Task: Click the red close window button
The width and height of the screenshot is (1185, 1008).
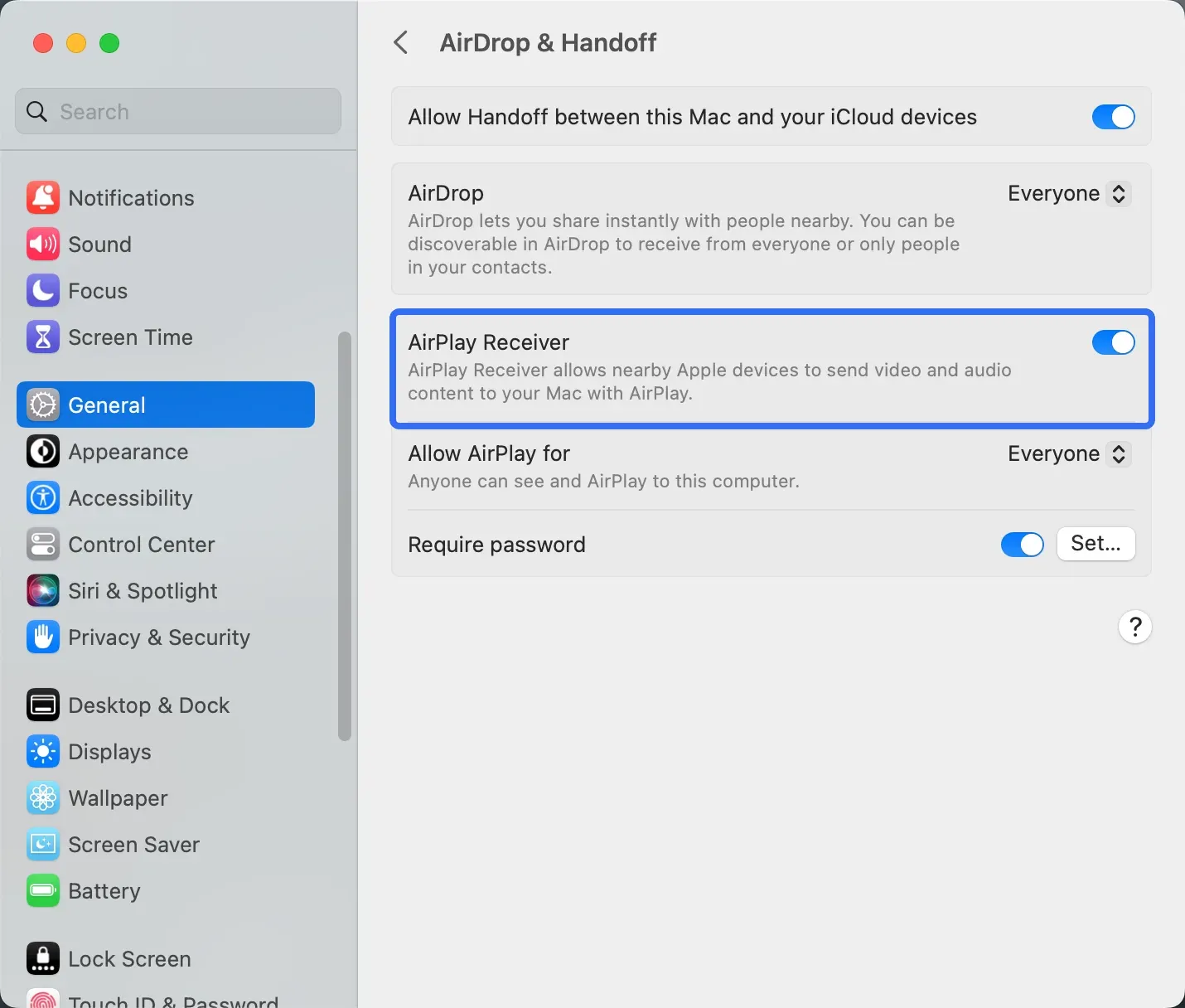Action: [43, 43]
